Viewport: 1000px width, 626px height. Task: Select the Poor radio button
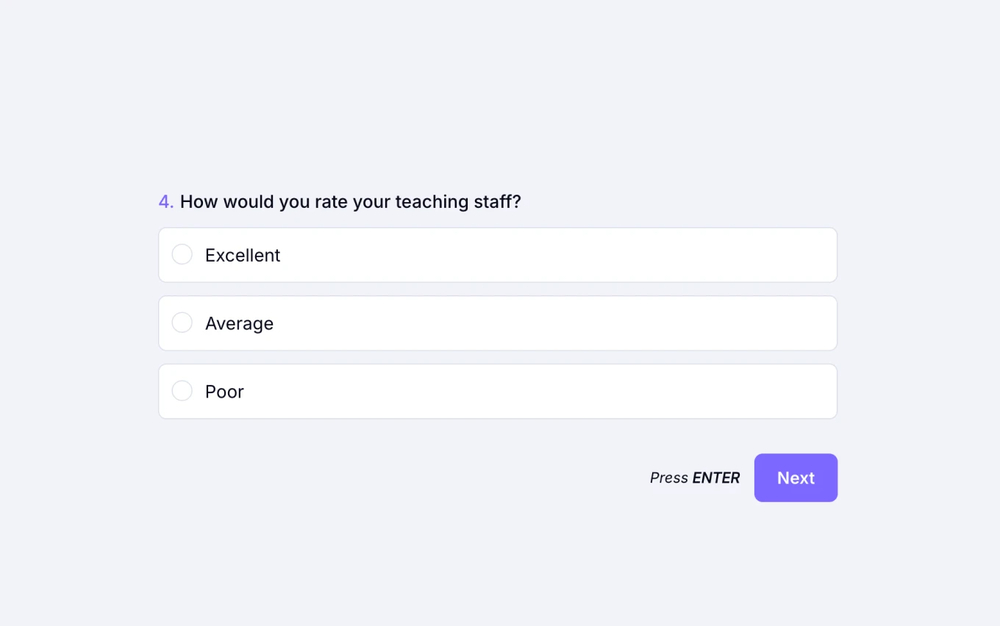(x=182, y=390)
